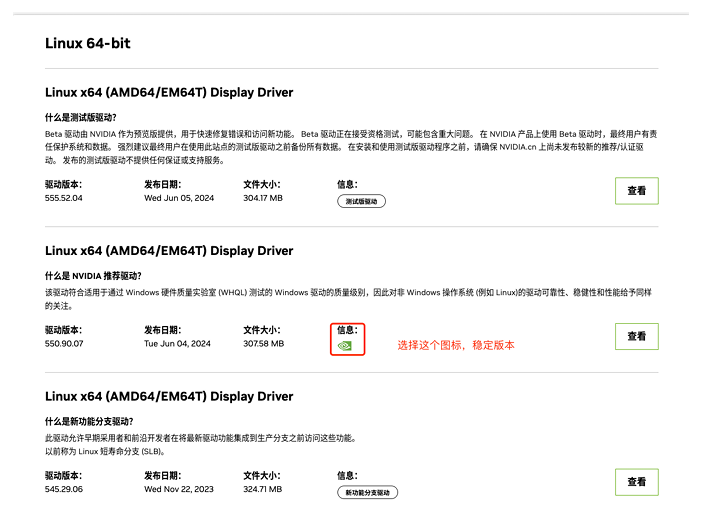
Task: Click file size 304.17 MB
Action: tap(263, 198)
